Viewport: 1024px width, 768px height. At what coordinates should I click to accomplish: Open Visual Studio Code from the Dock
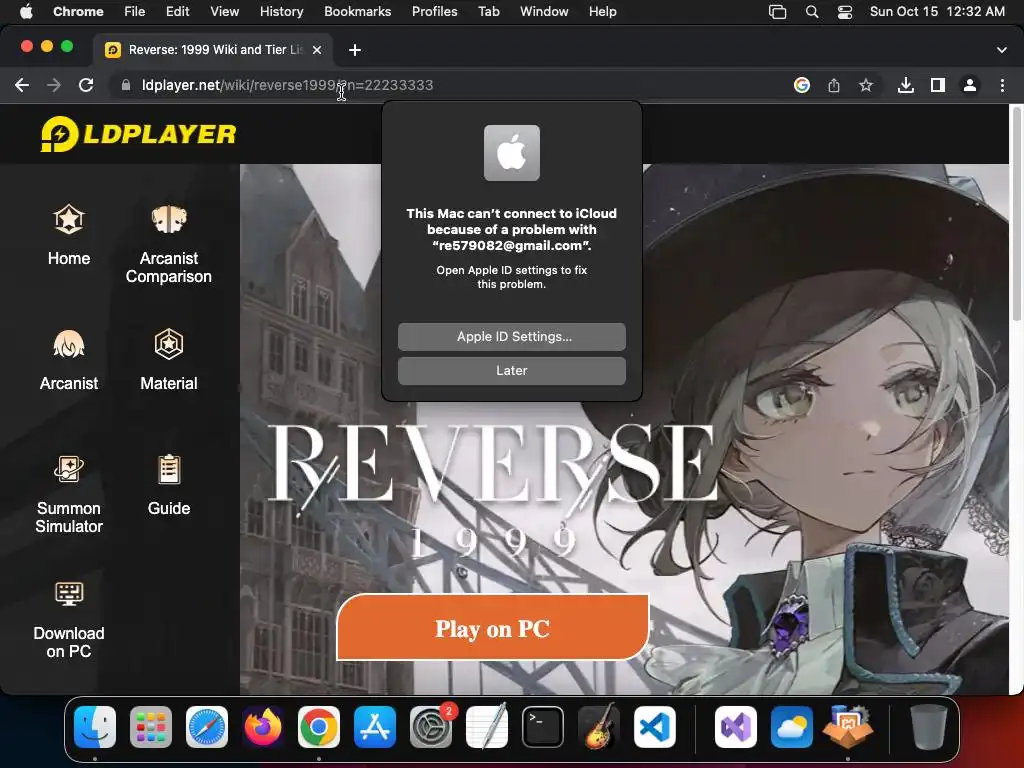pyautogui.click(x=654, y=727)
